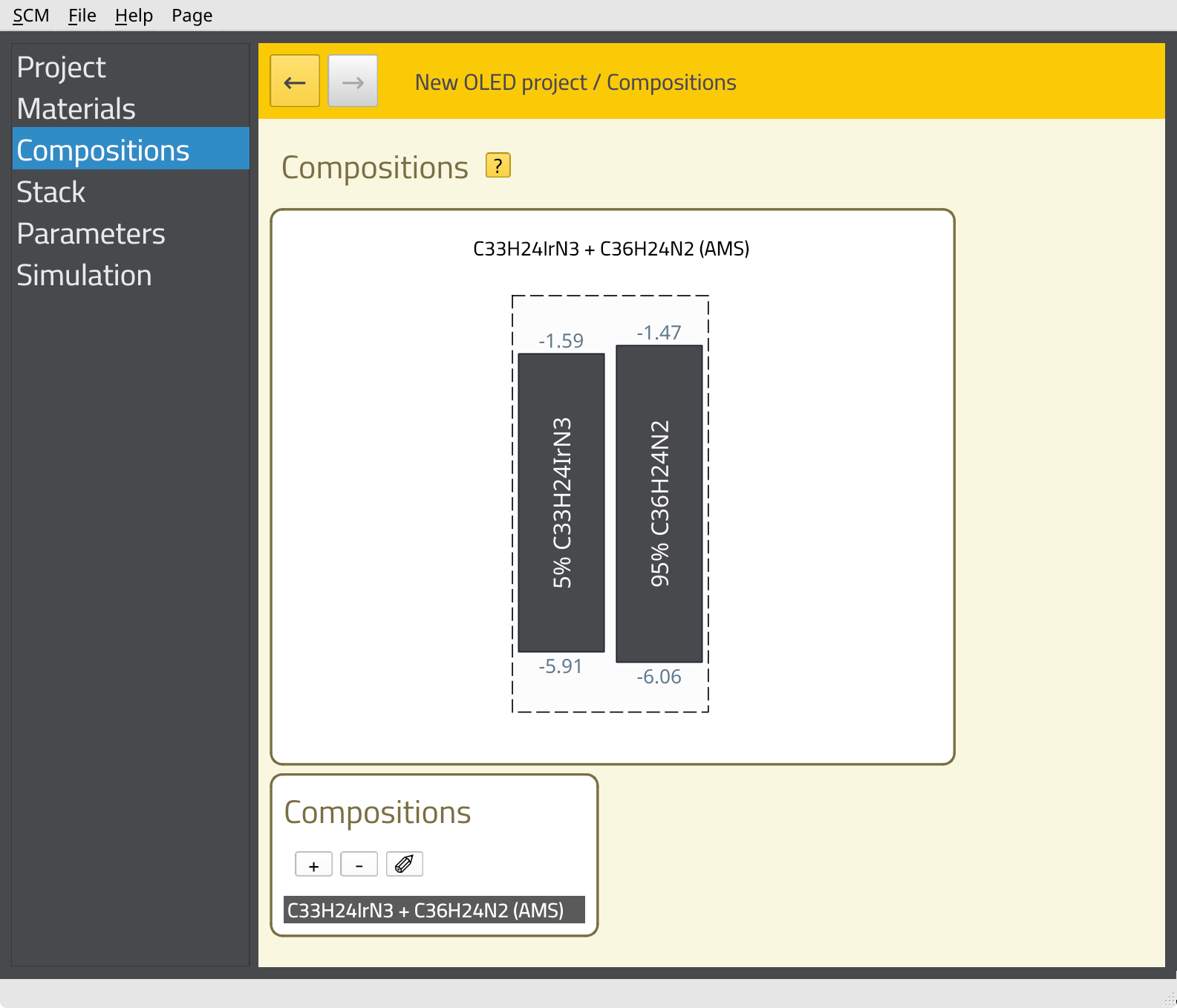Open the Compositions help question mark
This screenshot has height=1008, width=1177.
498,165
